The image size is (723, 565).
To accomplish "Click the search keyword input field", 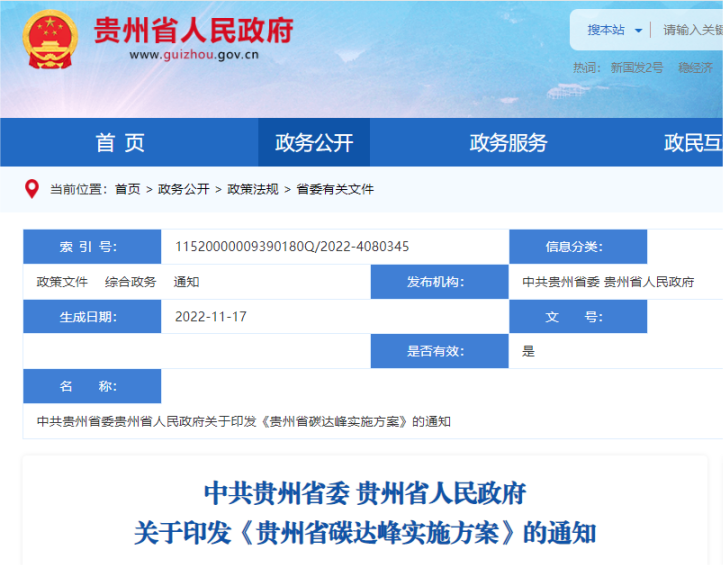I will click(x=692, y=30).
